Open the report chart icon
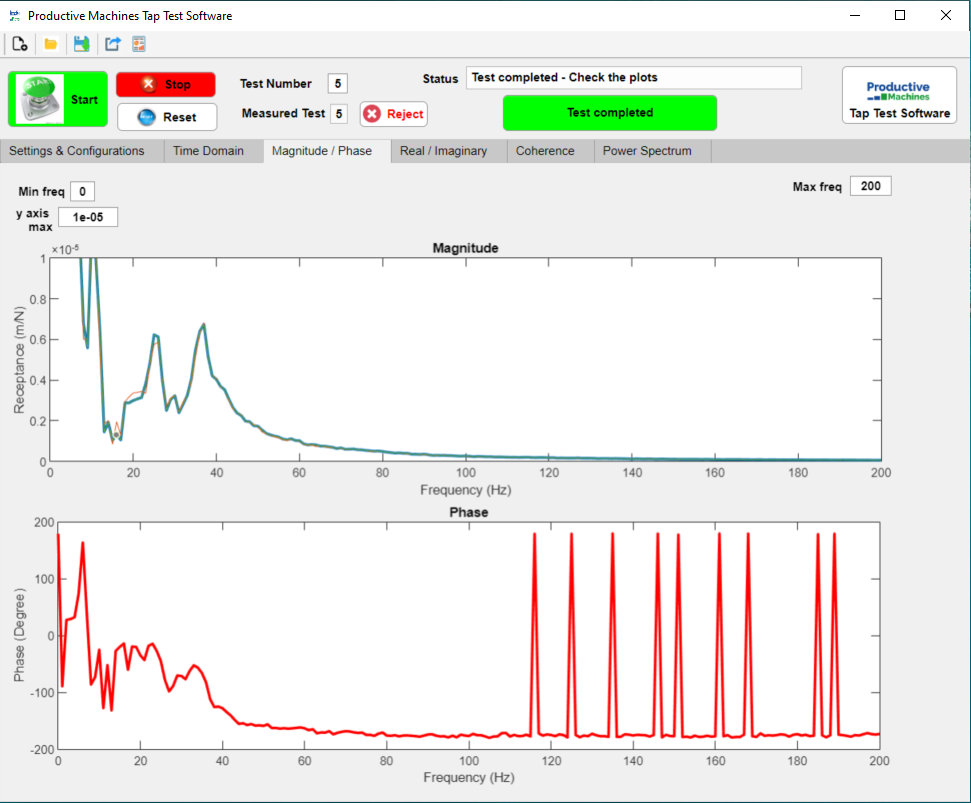Image resolution: width=971 pixels, height=803 pixels. [x=139, y=44]
